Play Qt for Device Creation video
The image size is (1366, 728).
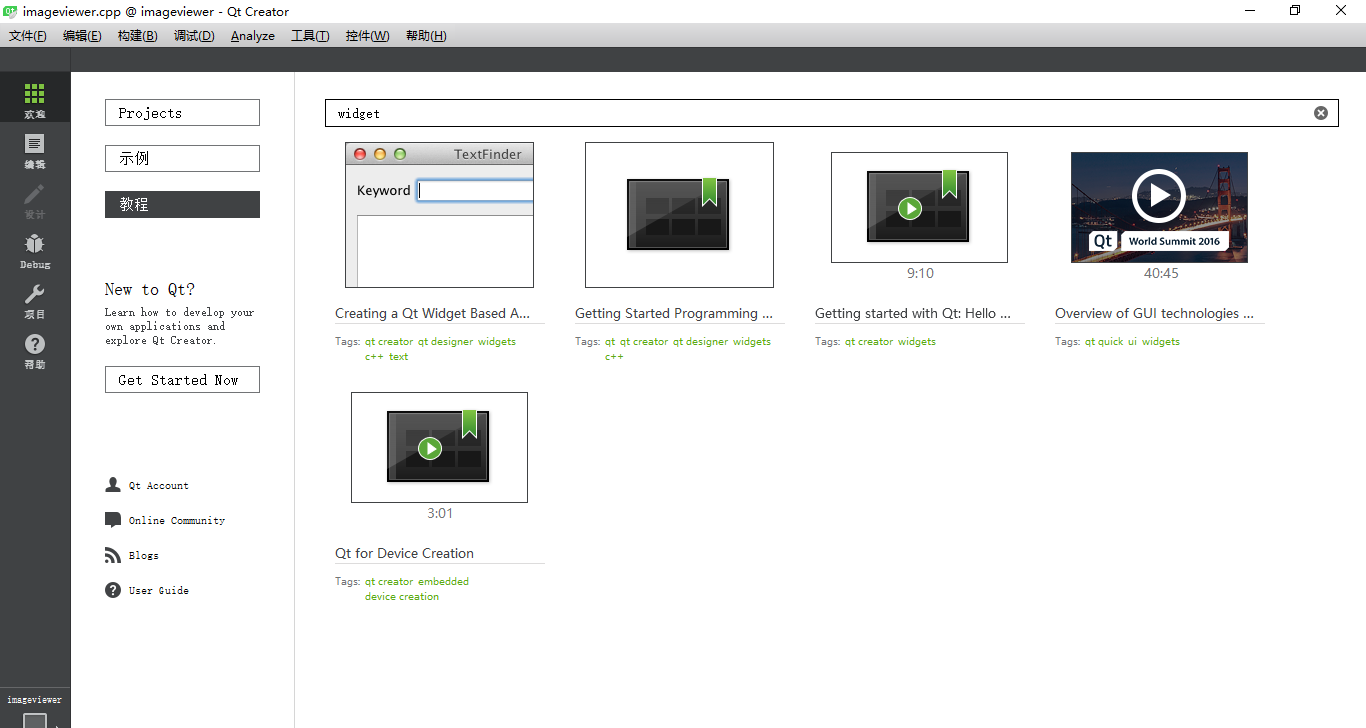(430, 448)
